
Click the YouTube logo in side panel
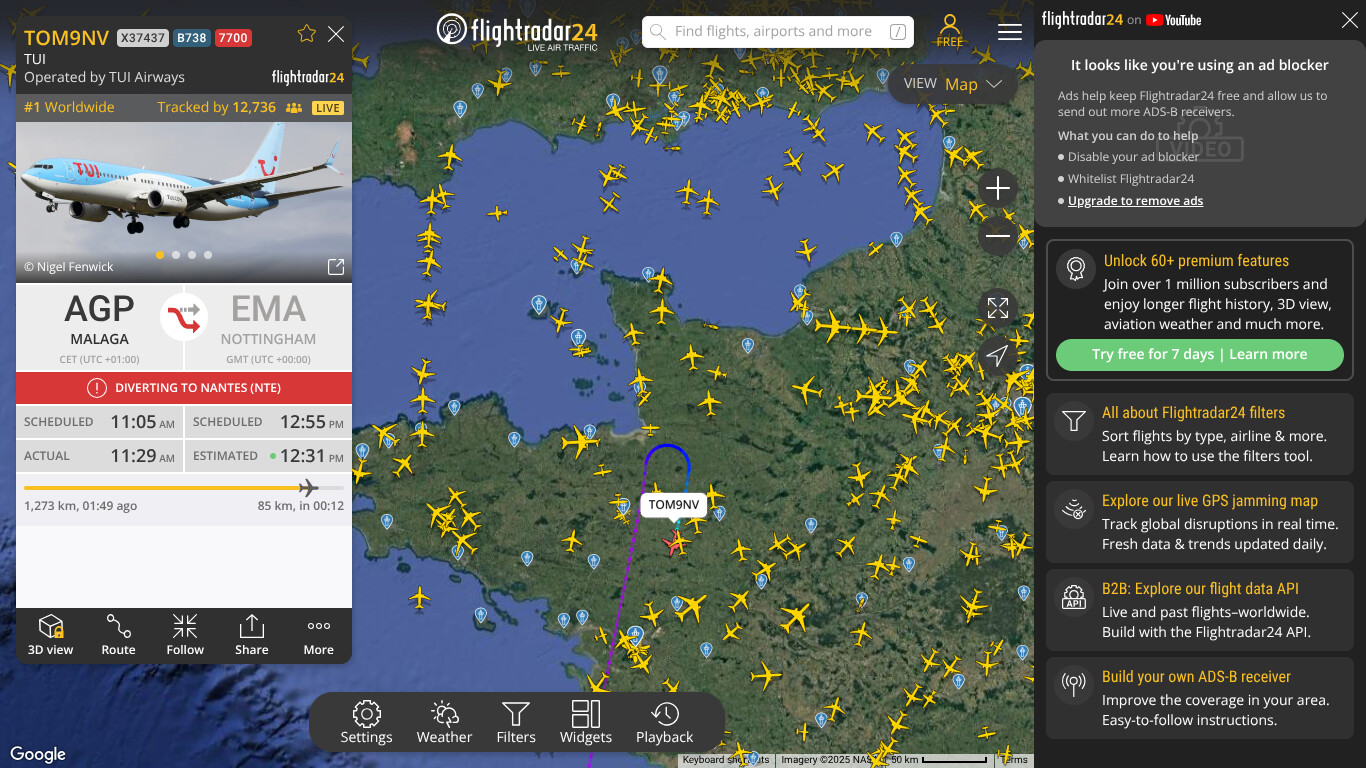tap(1174, 20)
